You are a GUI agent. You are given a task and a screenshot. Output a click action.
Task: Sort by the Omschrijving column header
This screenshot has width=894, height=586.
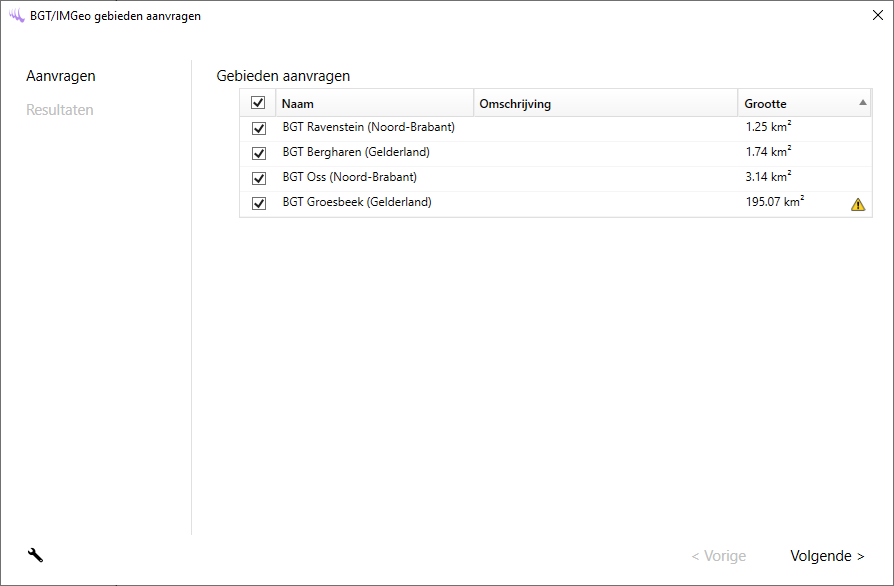pos(515,104)
